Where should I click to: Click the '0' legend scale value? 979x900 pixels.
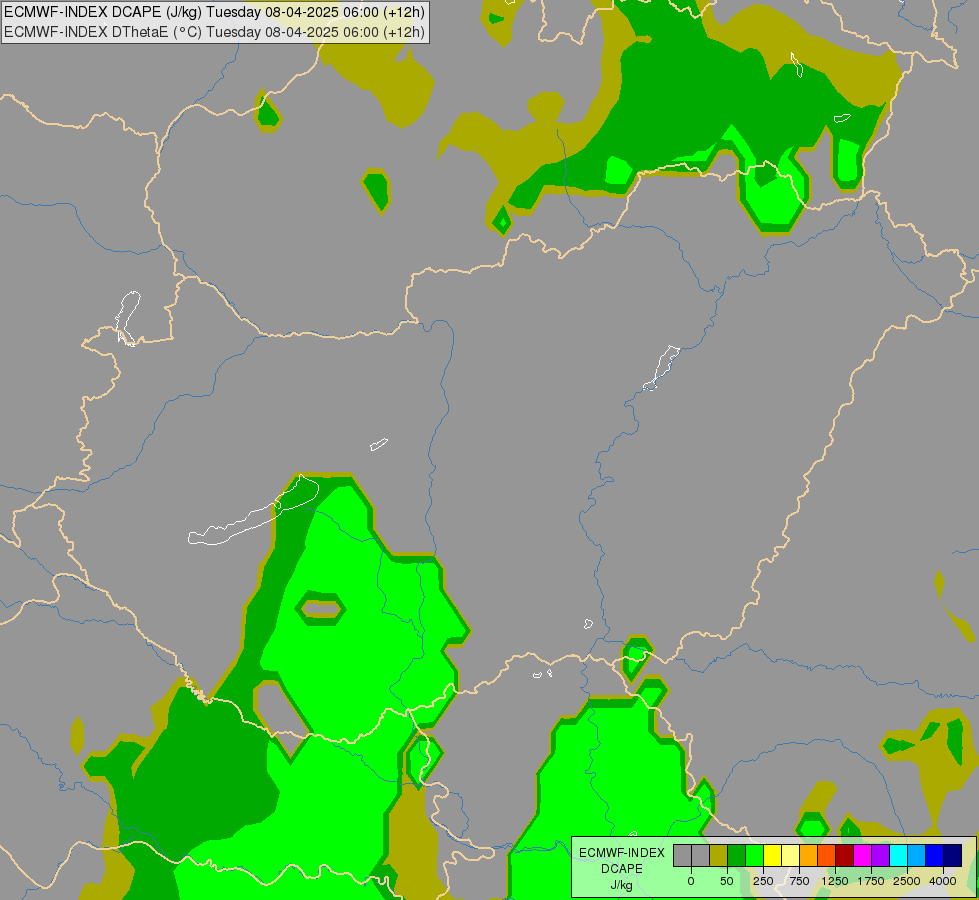[x=691, y=881]
